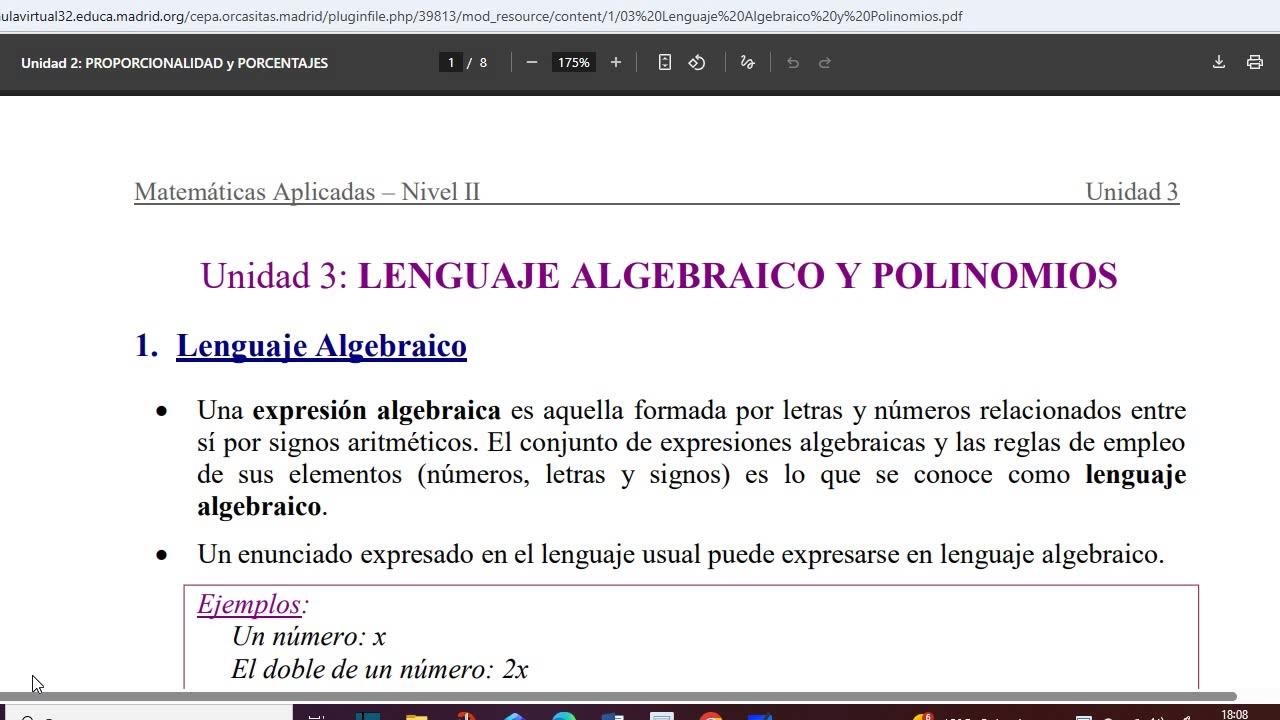Image resolution: width=1280 pixels, height=720 pixels.
Task: Click the header text Matemáticas Aplicadas – Nivel II
Action: tap(307, 191)
